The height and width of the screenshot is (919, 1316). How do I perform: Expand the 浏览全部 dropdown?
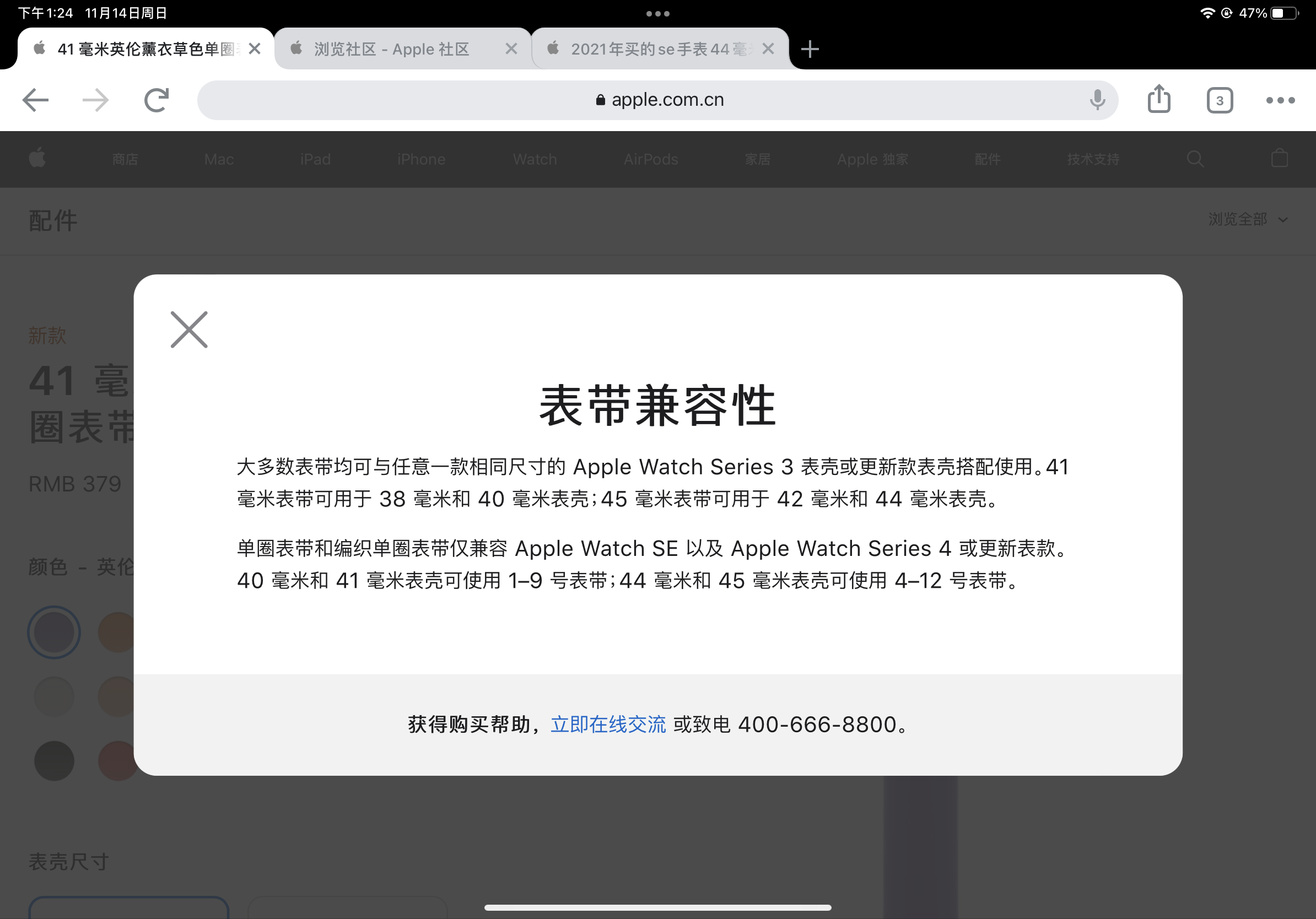[1247, 219]
